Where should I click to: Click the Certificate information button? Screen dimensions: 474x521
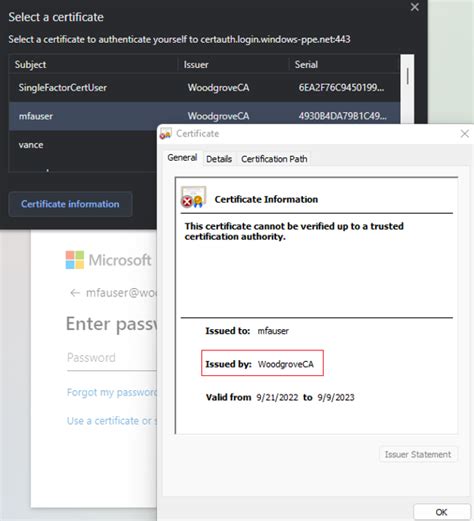[x=70, y=204]
